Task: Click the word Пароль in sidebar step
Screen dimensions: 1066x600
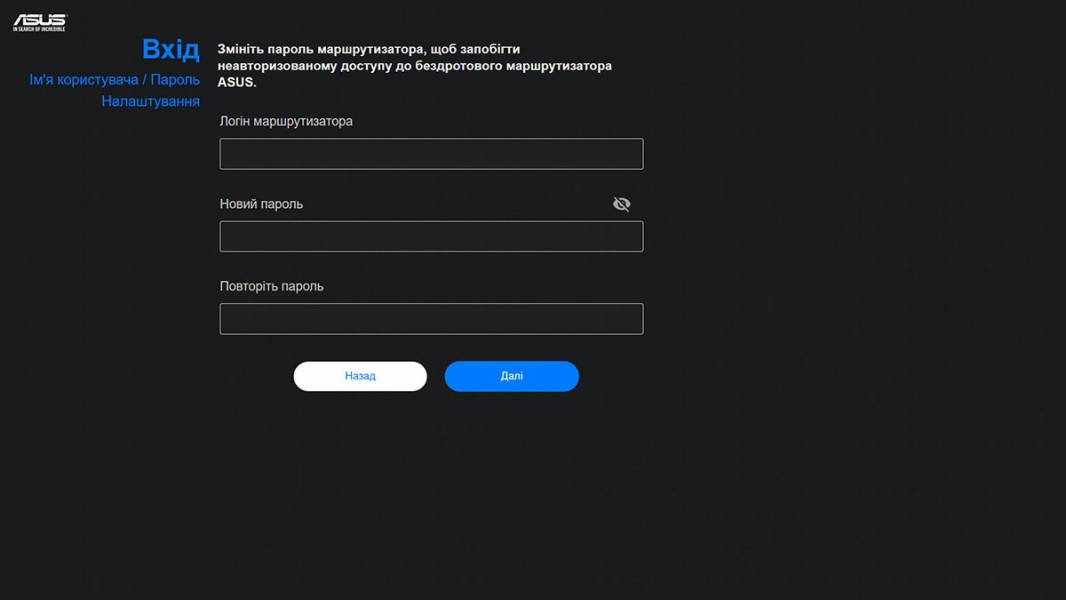Action: (175, 80)
